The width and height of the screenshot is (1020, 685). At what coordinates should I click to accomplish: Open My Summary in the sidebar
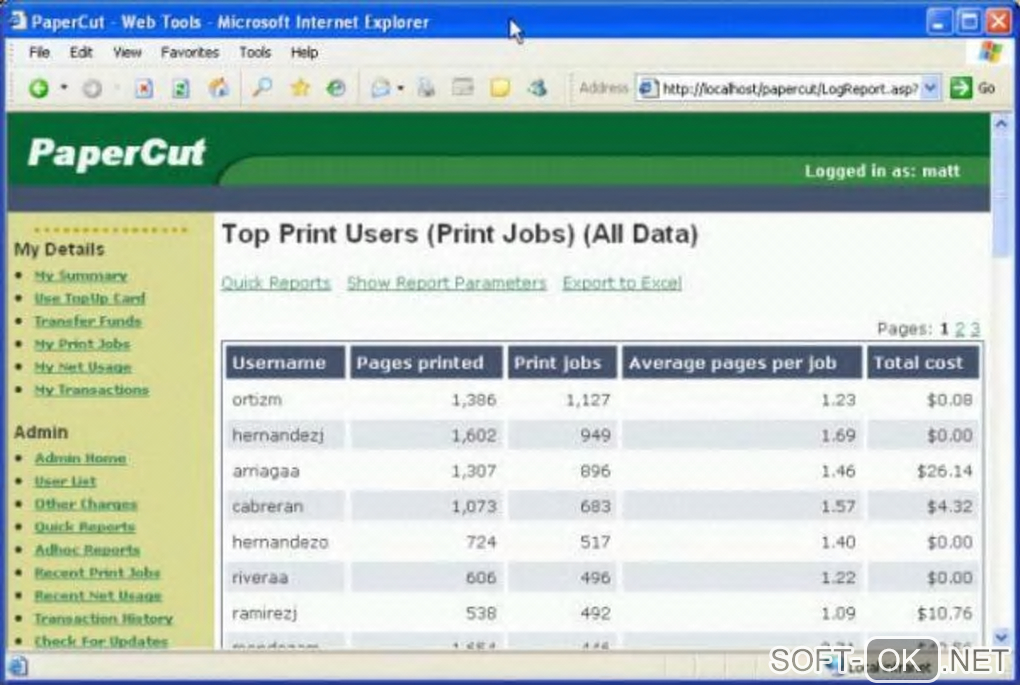81,276
